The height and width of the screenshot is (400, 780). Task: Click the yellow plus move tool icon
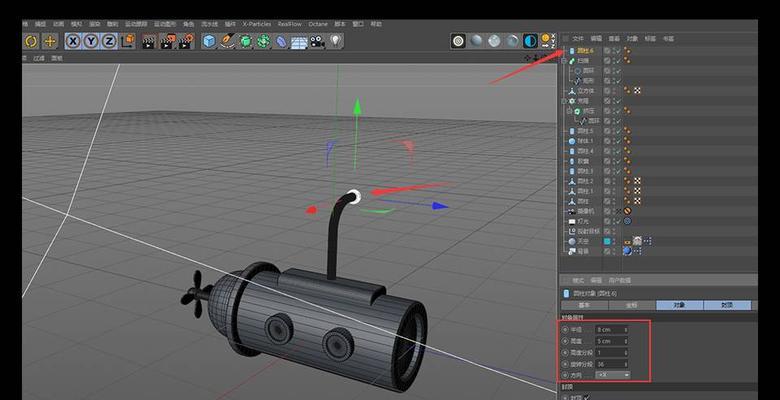[x=50, y=41]
